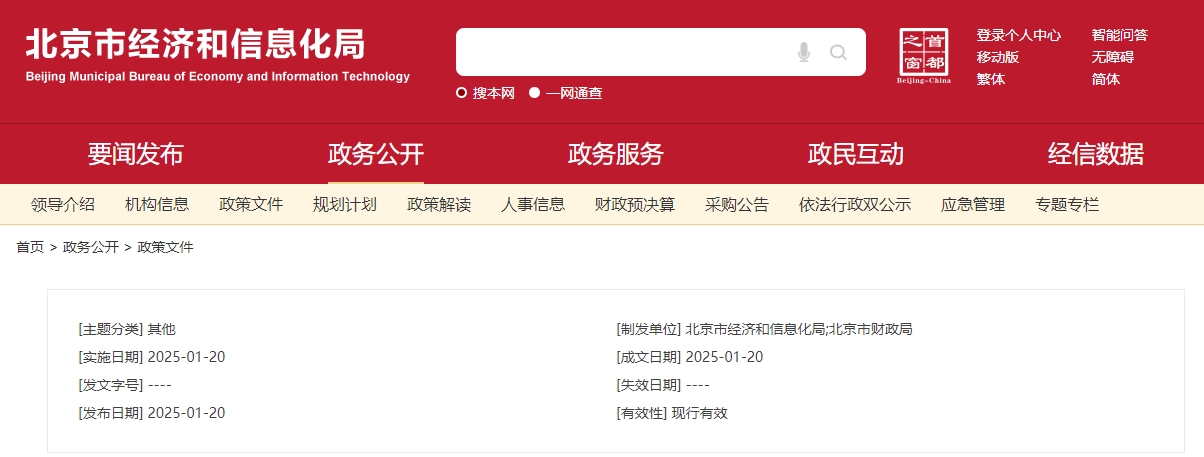Click 首页 in the breadcrumb

(30, 247)
